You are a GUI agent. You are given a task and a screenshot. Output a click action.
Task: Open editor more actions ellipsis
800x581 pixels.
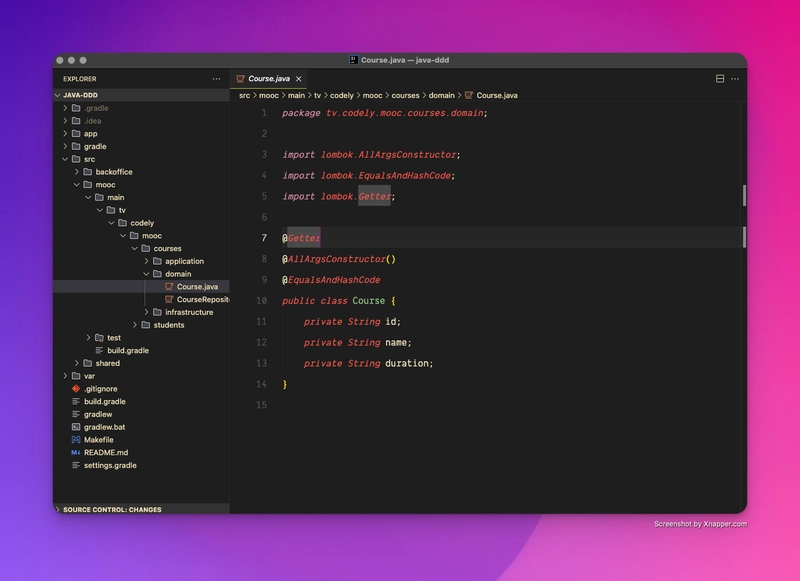click(x=735, y=79)
